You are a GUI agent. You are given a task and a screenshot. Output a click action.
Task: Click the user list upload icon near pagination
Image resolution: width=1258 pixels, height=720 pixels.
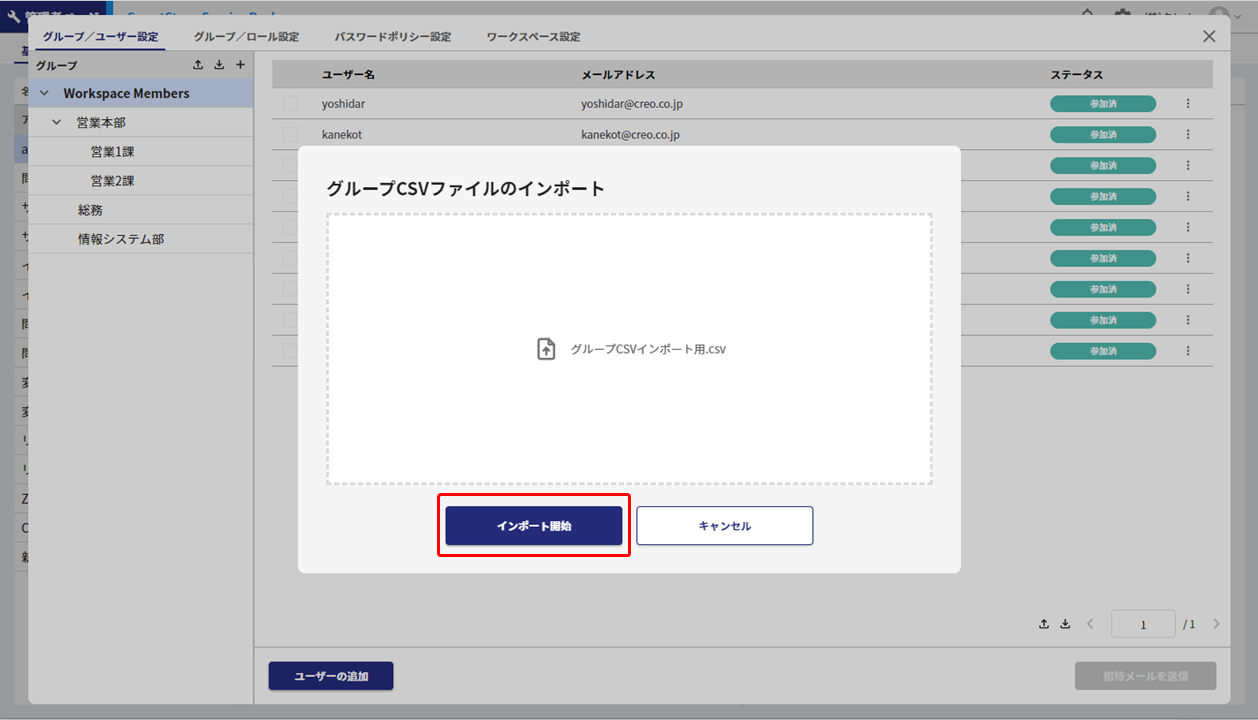(1044, 624)
